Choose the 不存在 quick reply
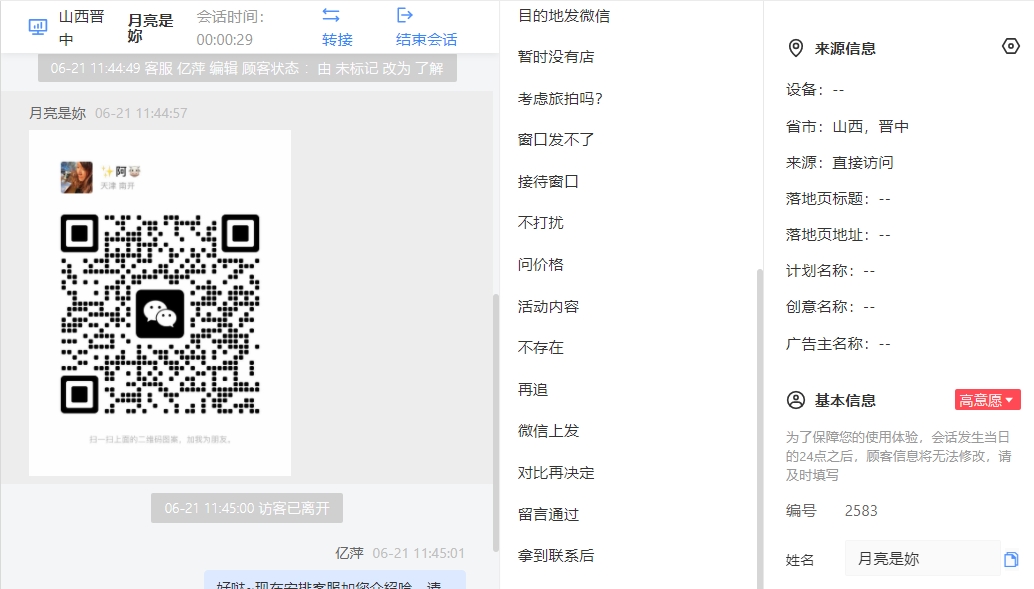The width and height of the screenshot is (1034, 589). [541, 348]
